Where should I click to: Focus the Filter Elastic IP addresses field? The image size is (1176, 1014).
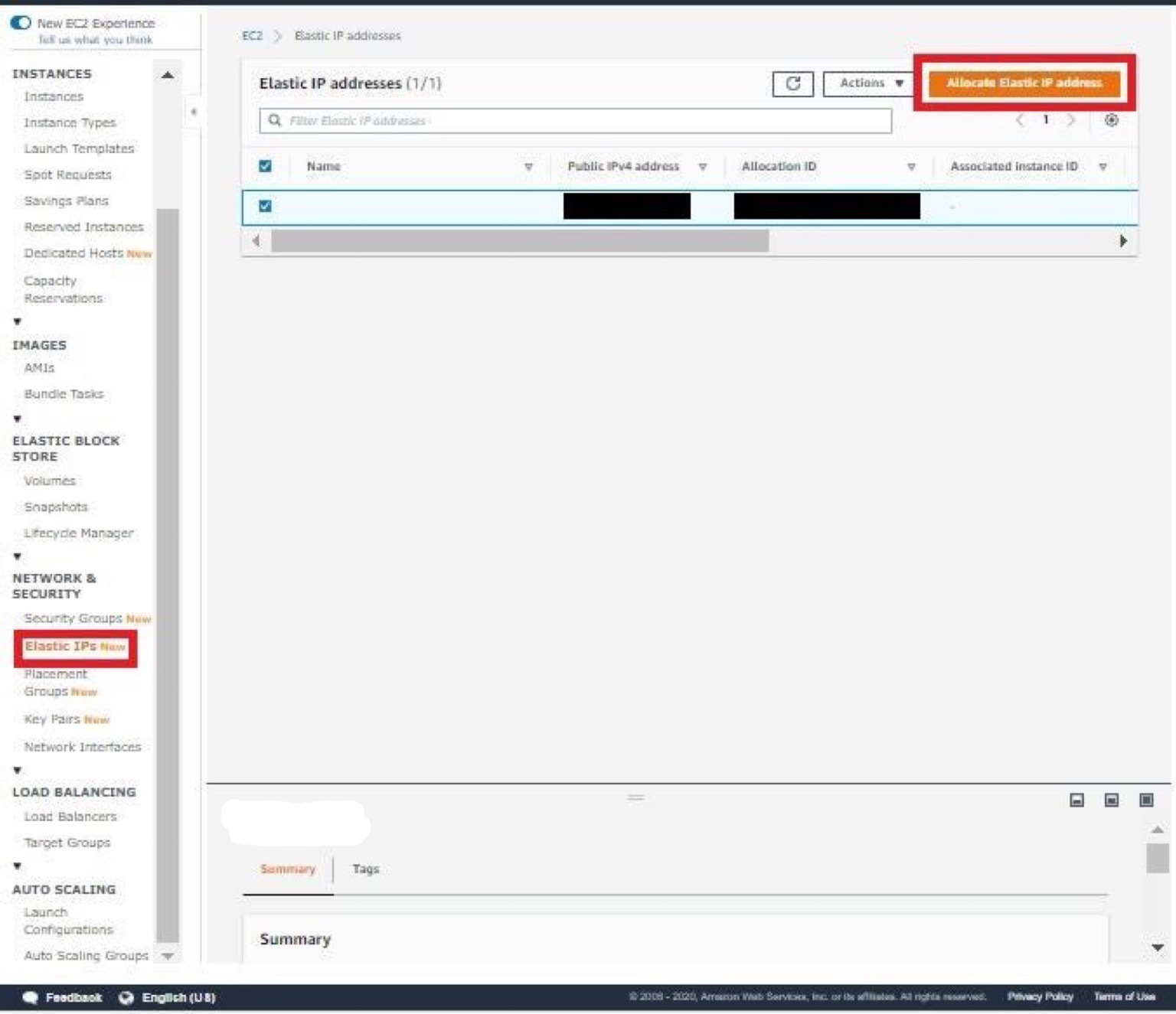(576, 121)
